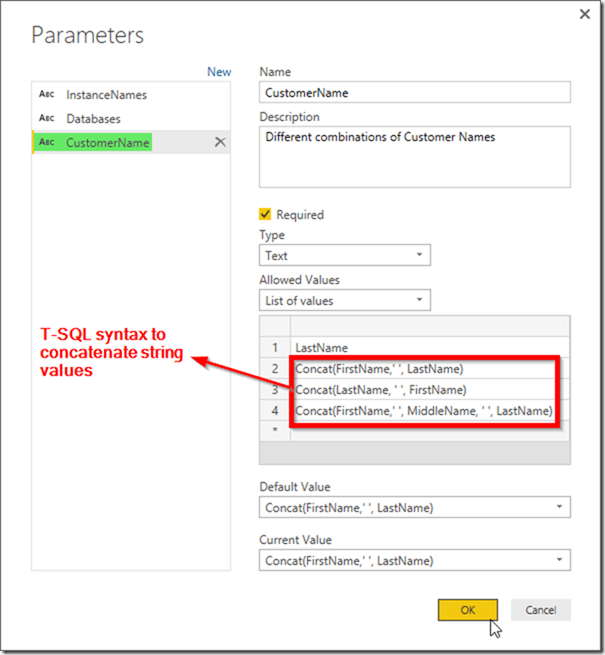605x655 pixels.
Task: Open the Default Value dropdown
Action: click(414, 507)
